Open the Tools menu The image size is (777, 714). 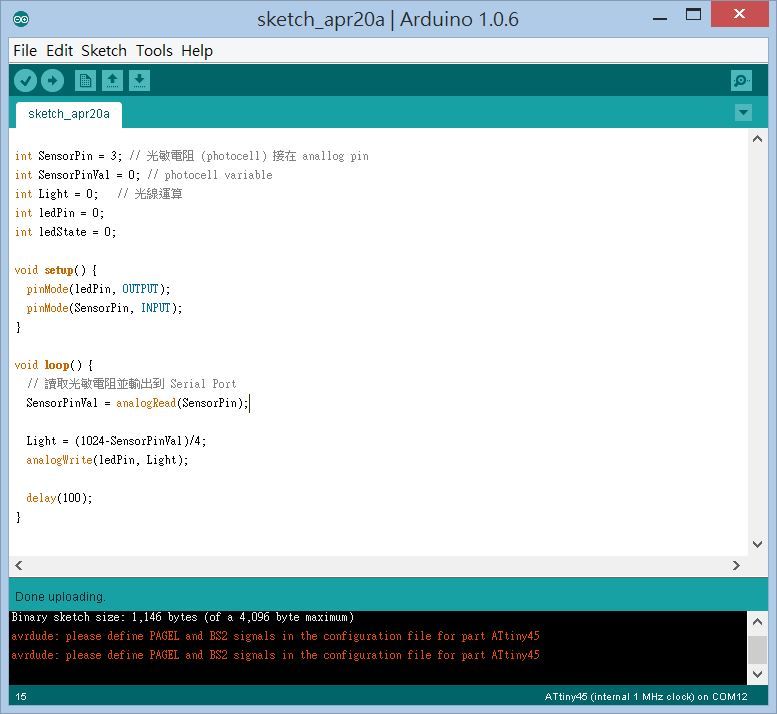(x=154, y=51)
